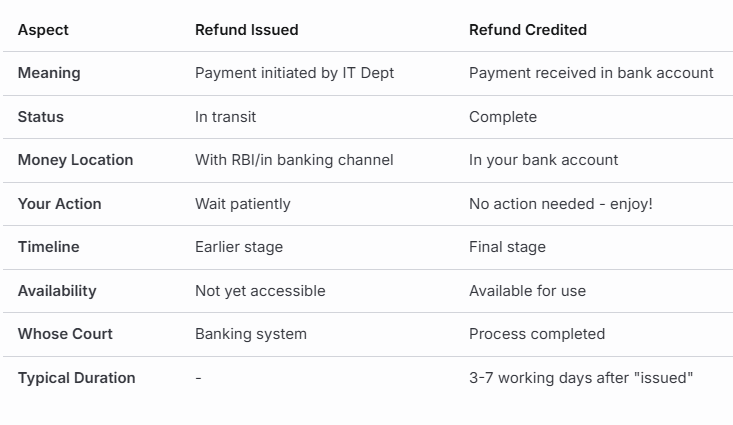Click the "Your Action" row label
Screen dimensions: 733x425
point(57,204)
